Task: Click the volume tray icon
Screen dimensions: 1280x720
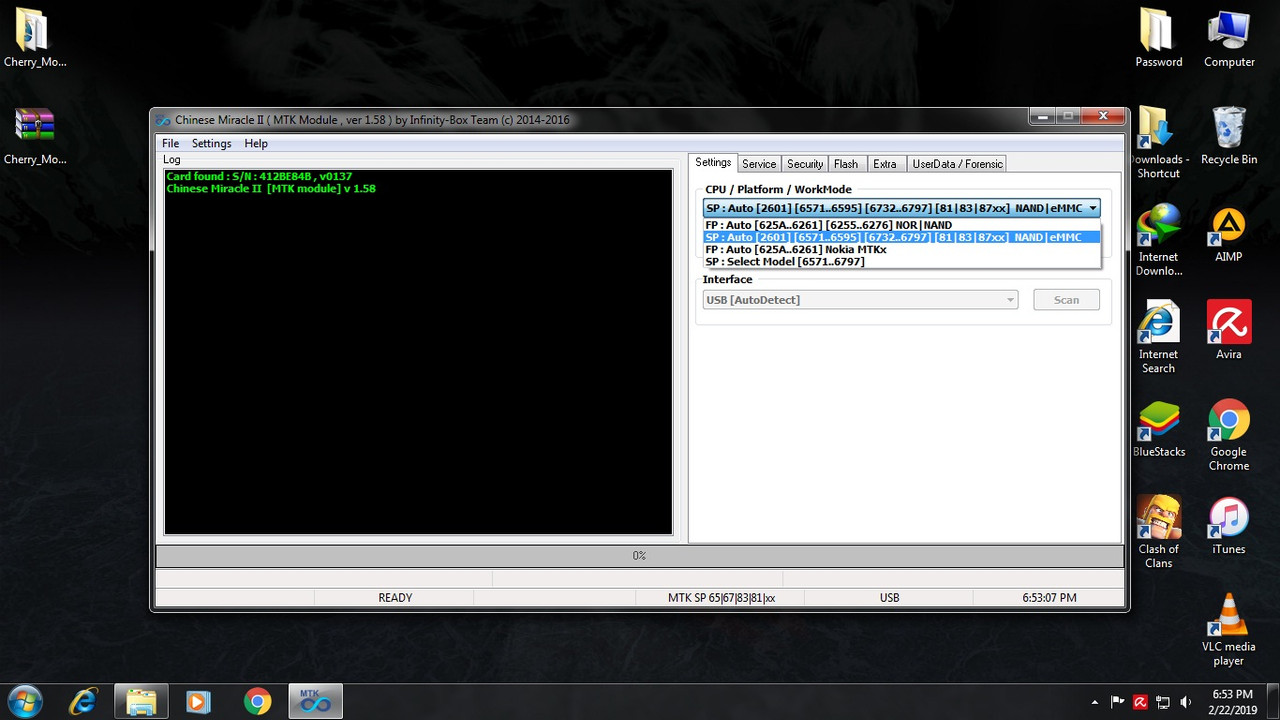Action: pos(1187,702)
